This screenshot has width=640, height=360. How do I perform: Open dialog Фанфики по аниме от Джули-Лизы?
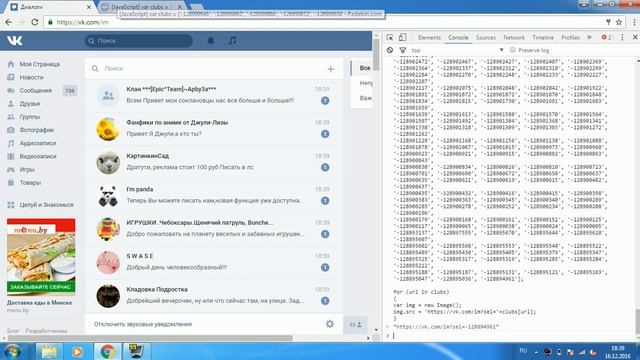(214, 129)
